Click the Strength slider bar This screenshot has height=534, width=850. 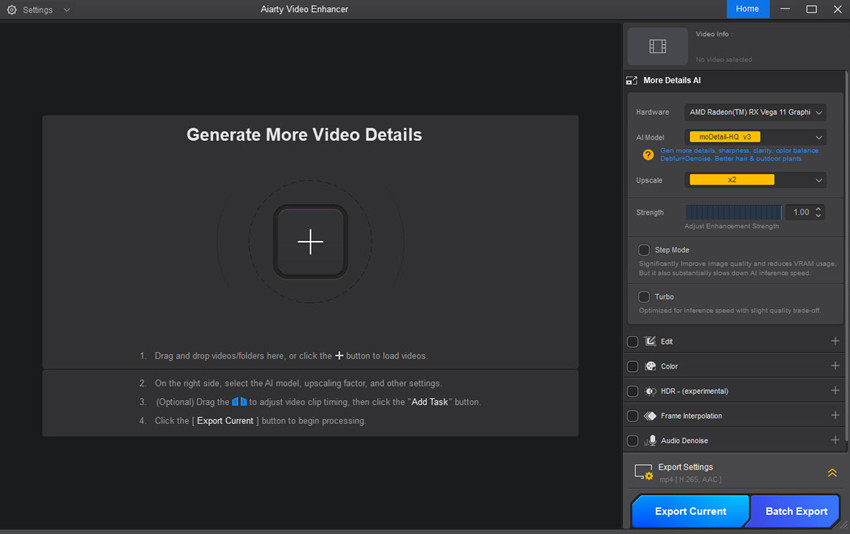(734, 212)
